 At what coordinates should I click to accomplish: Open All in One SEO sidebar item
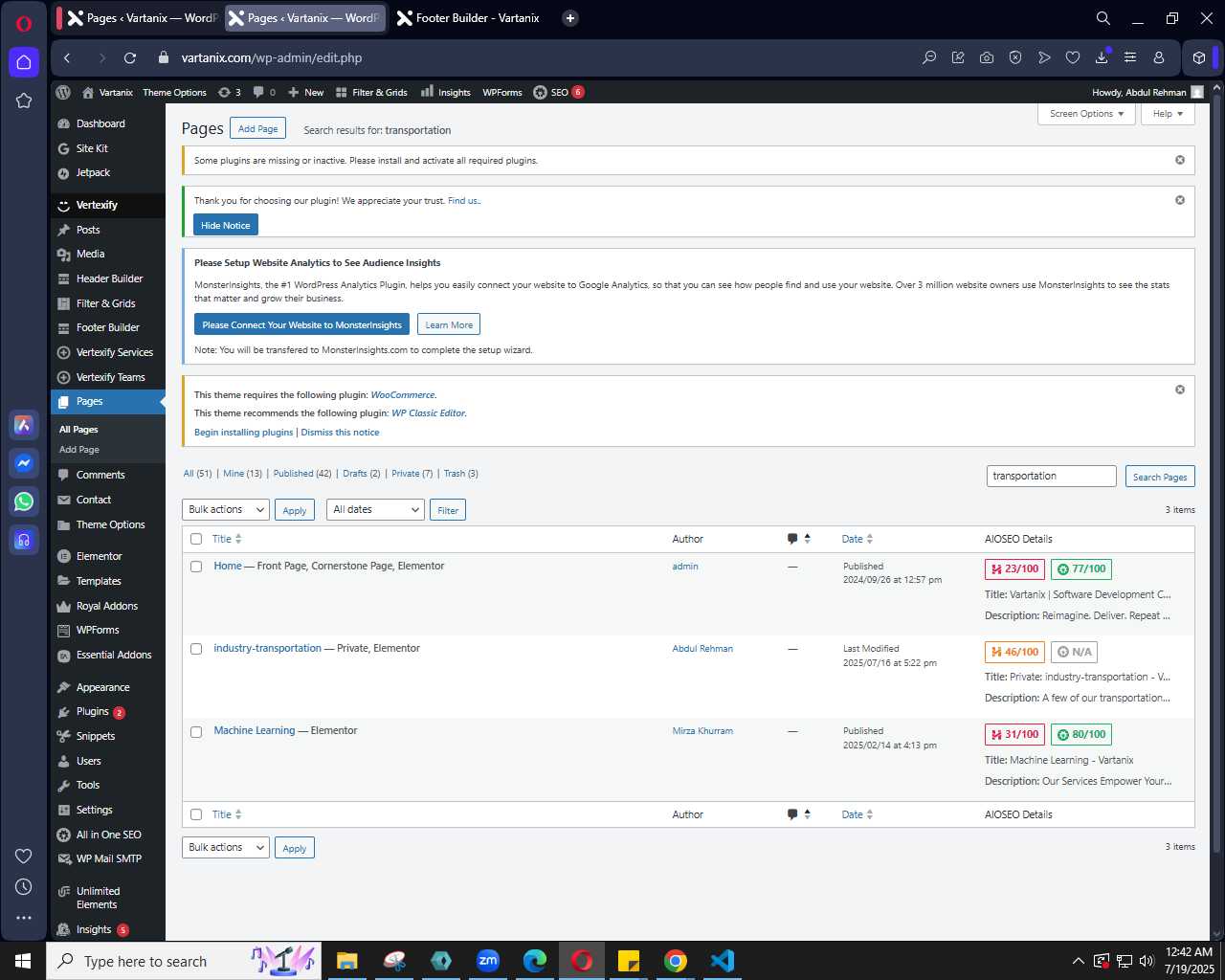pyautogui.click(x=108, y=835)
